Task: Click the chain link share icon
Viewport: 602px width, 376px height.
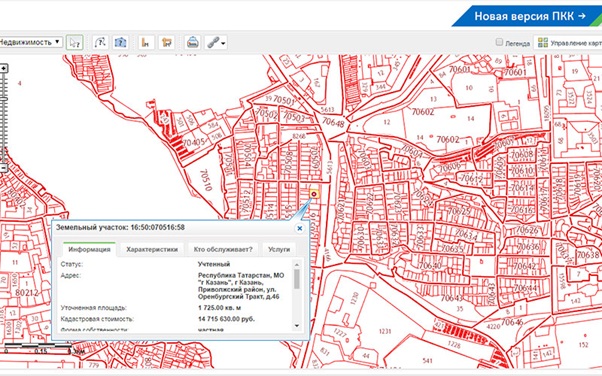Action: tap(212, 42)
